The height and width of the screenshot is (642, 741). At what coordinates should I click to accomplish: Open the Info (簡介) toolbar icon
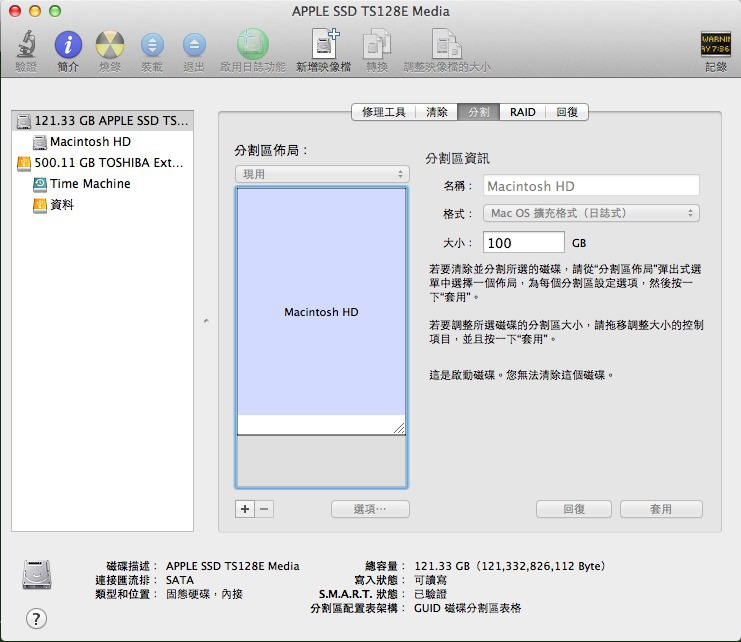68,45
